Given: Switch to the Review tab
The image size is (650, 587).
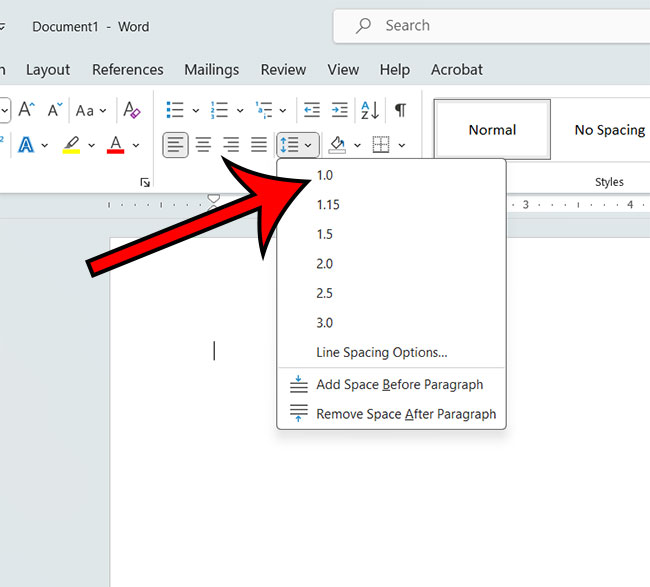Looking at the screenshot, I should [x=283, y=70].
